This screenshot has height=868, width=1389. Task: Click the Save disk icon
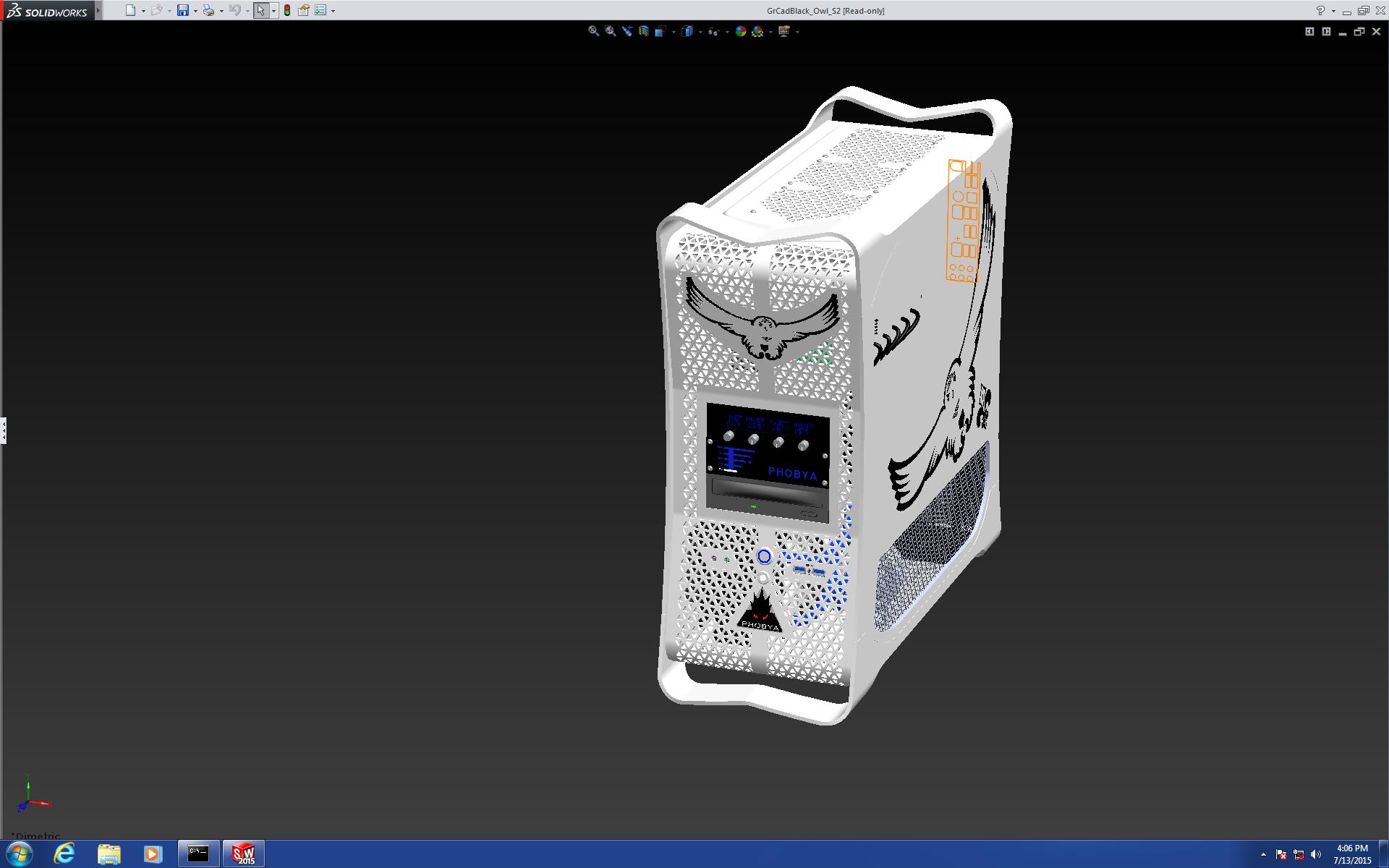[183, 10]
